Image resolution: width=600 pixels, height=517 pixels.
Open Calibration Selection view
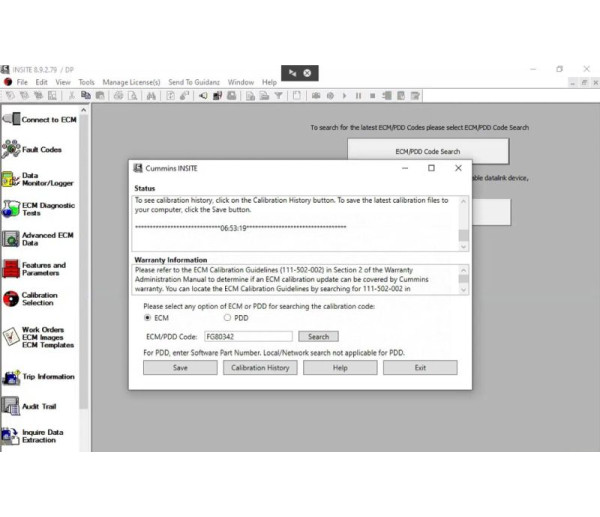(38, 299)
